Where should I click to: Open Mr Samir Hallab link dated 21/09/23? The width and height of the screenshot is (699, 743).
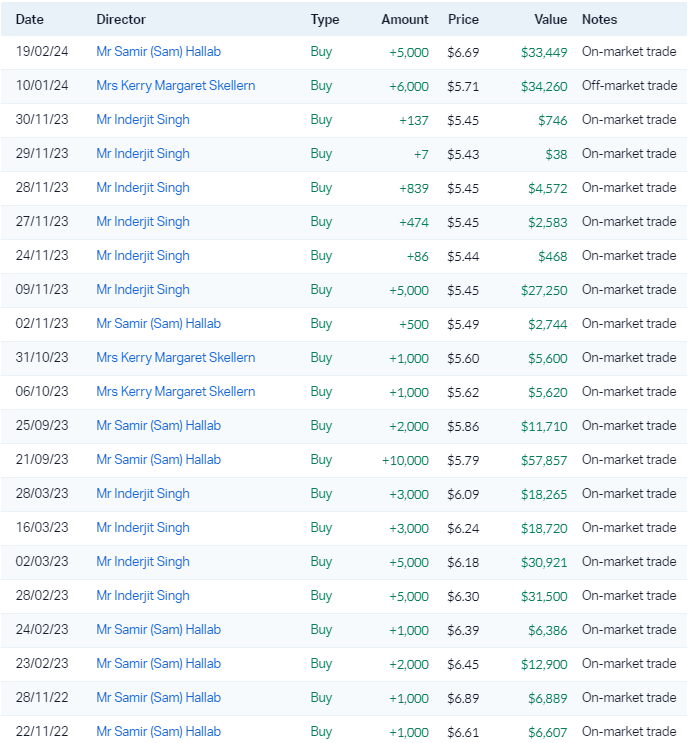point(158,460)
